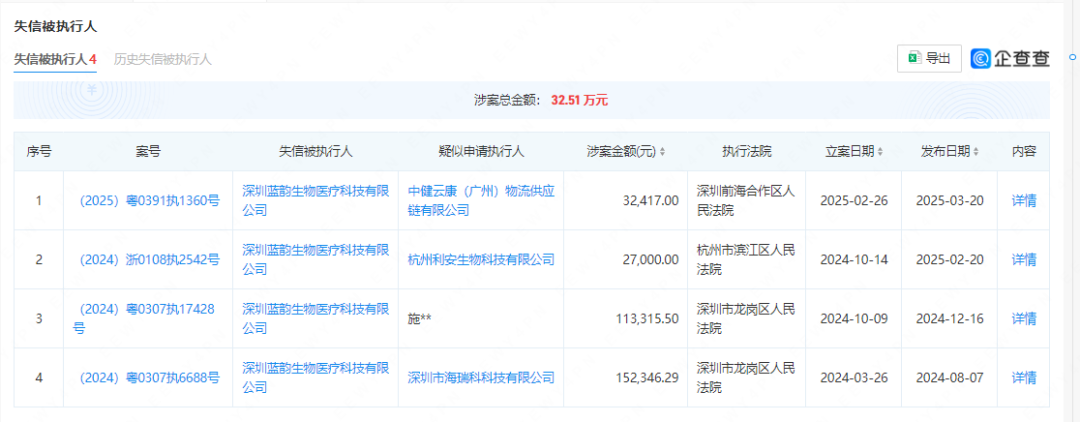Click the total amount 32.51 万元
The image size is (1080, 422).
pos(579,101)
